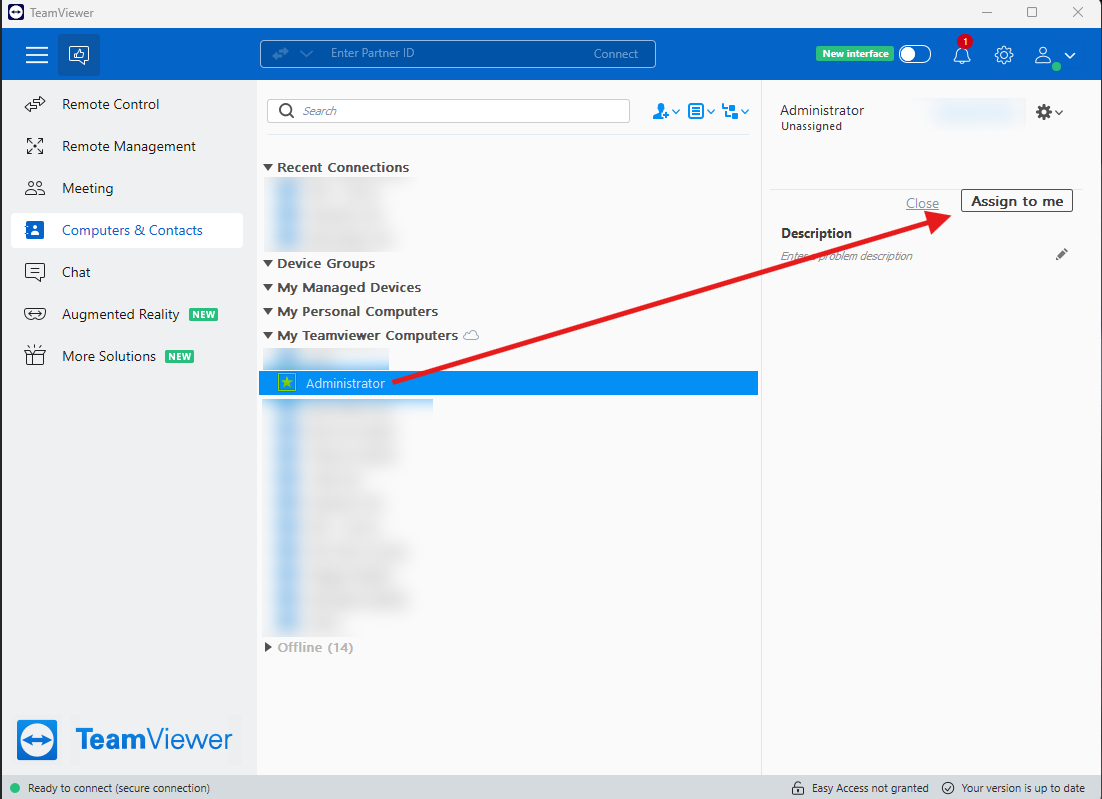Select the Administrator list entry

(x=509, y=383)
